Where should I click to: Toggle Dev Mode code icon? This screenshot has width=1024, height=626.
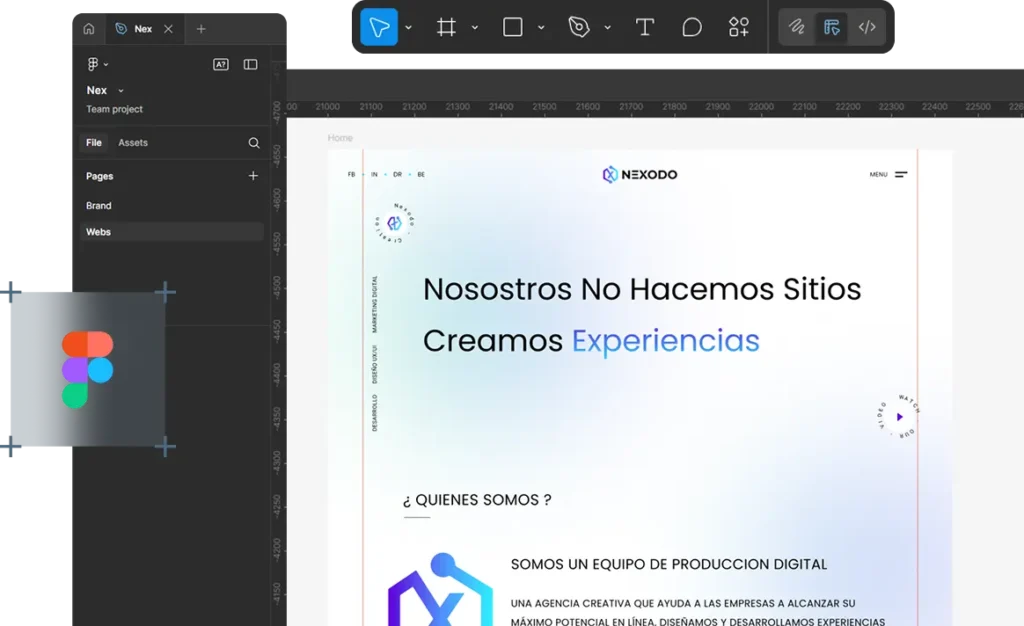(x=867, y=27)
